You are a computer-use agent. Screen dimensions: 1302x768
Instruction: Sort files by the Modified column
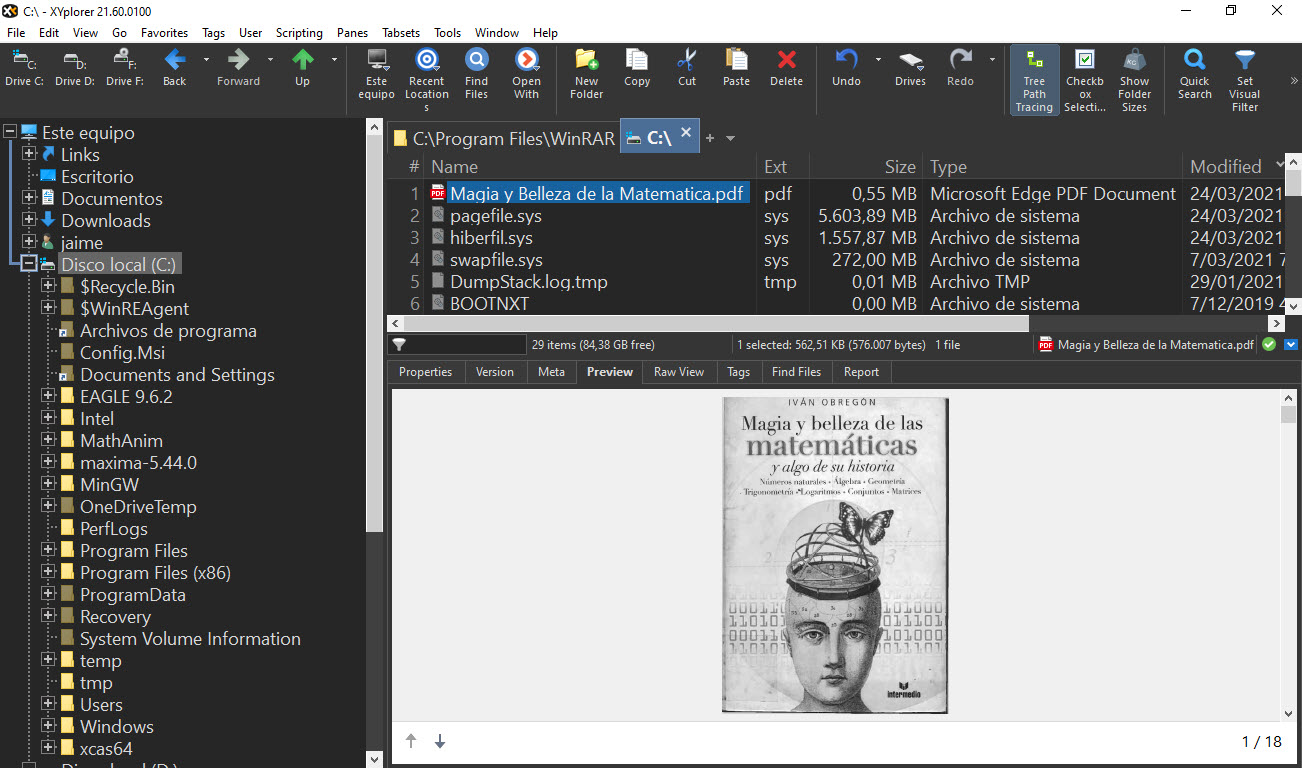click(1232, 167)
